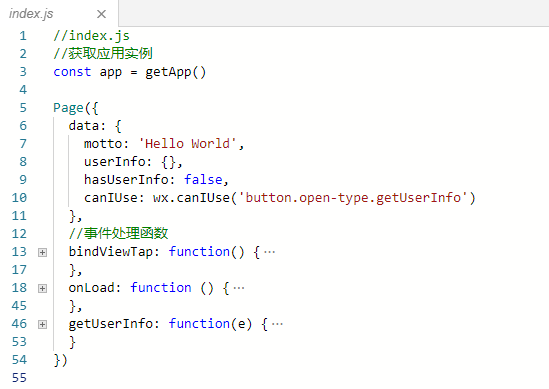Click 'function' keyword on the bindViewTap line
The width and height of the screenshot is (549, 389).
click(x=199, y=252)
